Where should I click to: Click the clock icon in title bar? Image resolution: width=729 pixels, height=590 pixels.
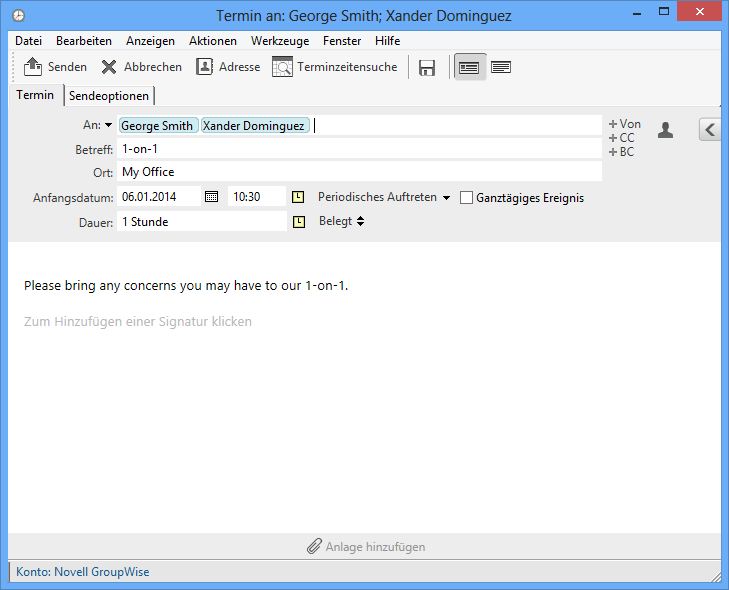pyautogui.click(x=18, y=15)
